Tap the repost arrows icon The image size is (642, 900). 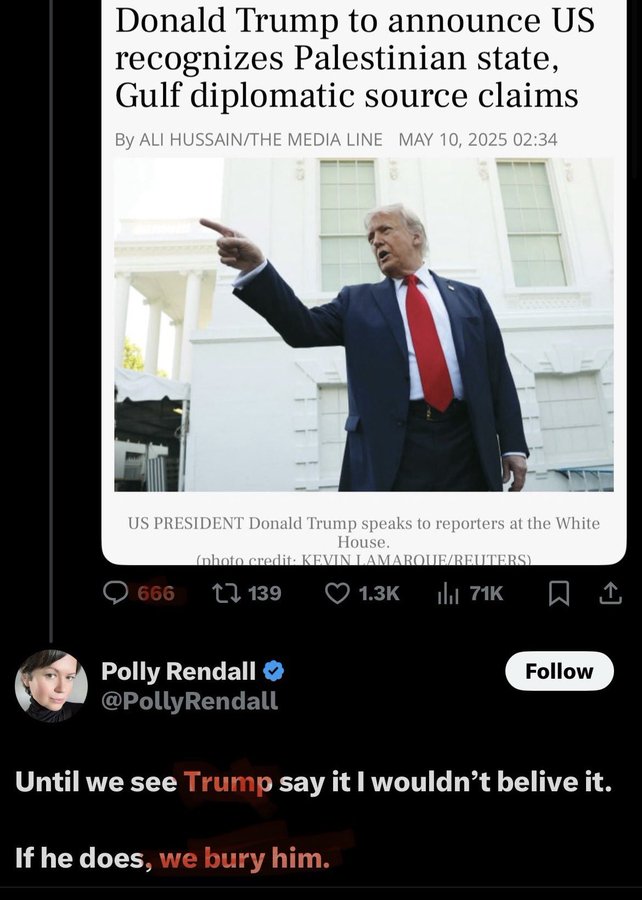(x=225, y=593)
